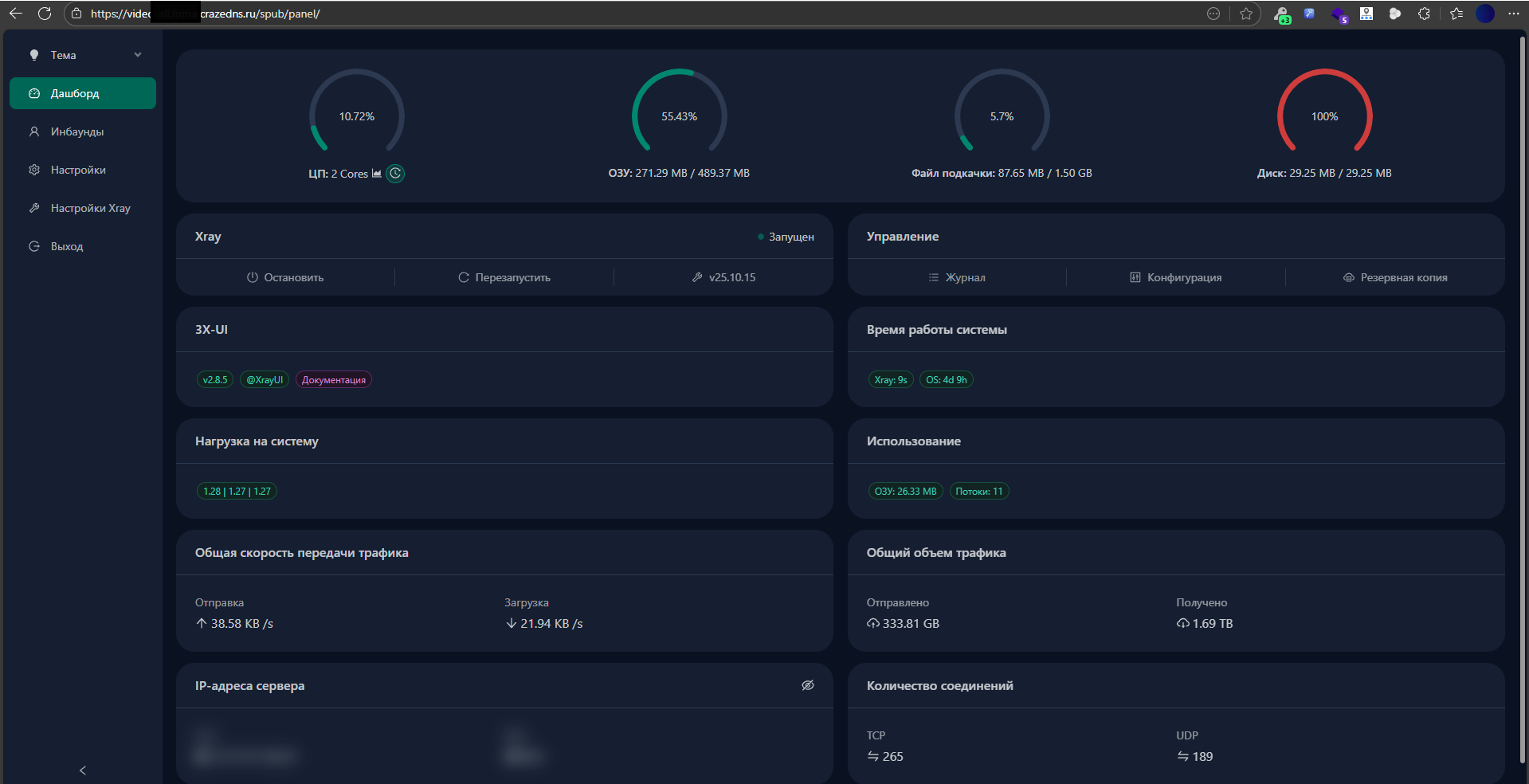
Task: Click the v2.8.5 version tag
Action: click(215, 380)
